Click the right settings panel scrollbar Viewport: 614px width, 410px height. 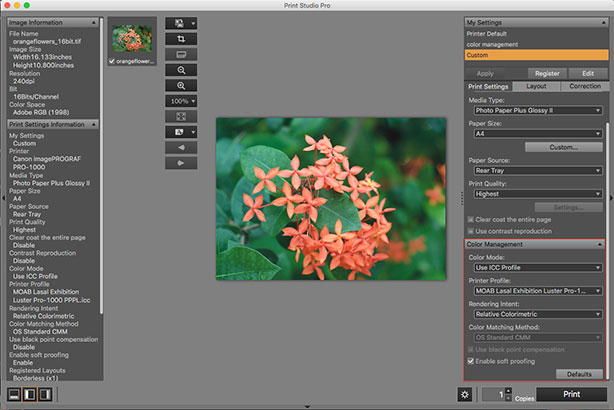(608, 251)
